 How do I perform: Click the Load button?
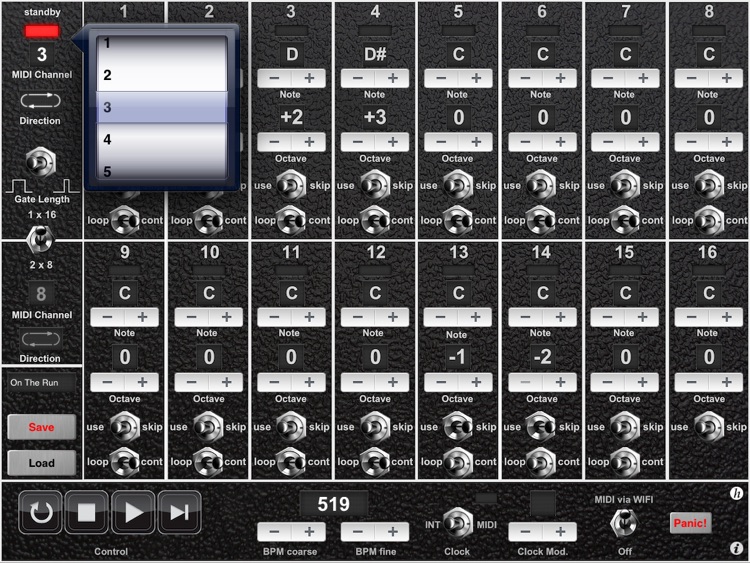pyautogui.click(x=42, y=463)
